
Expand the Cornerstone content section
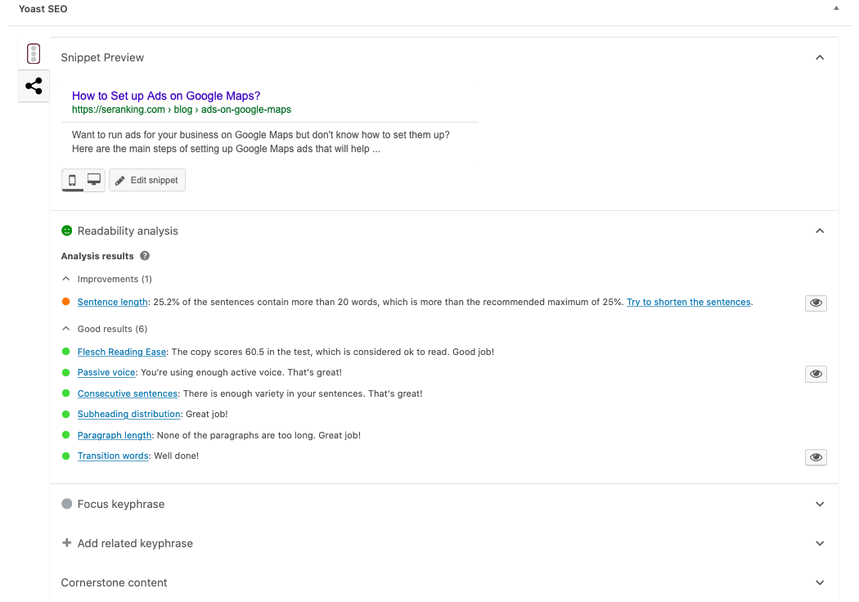tap(820, 582)
